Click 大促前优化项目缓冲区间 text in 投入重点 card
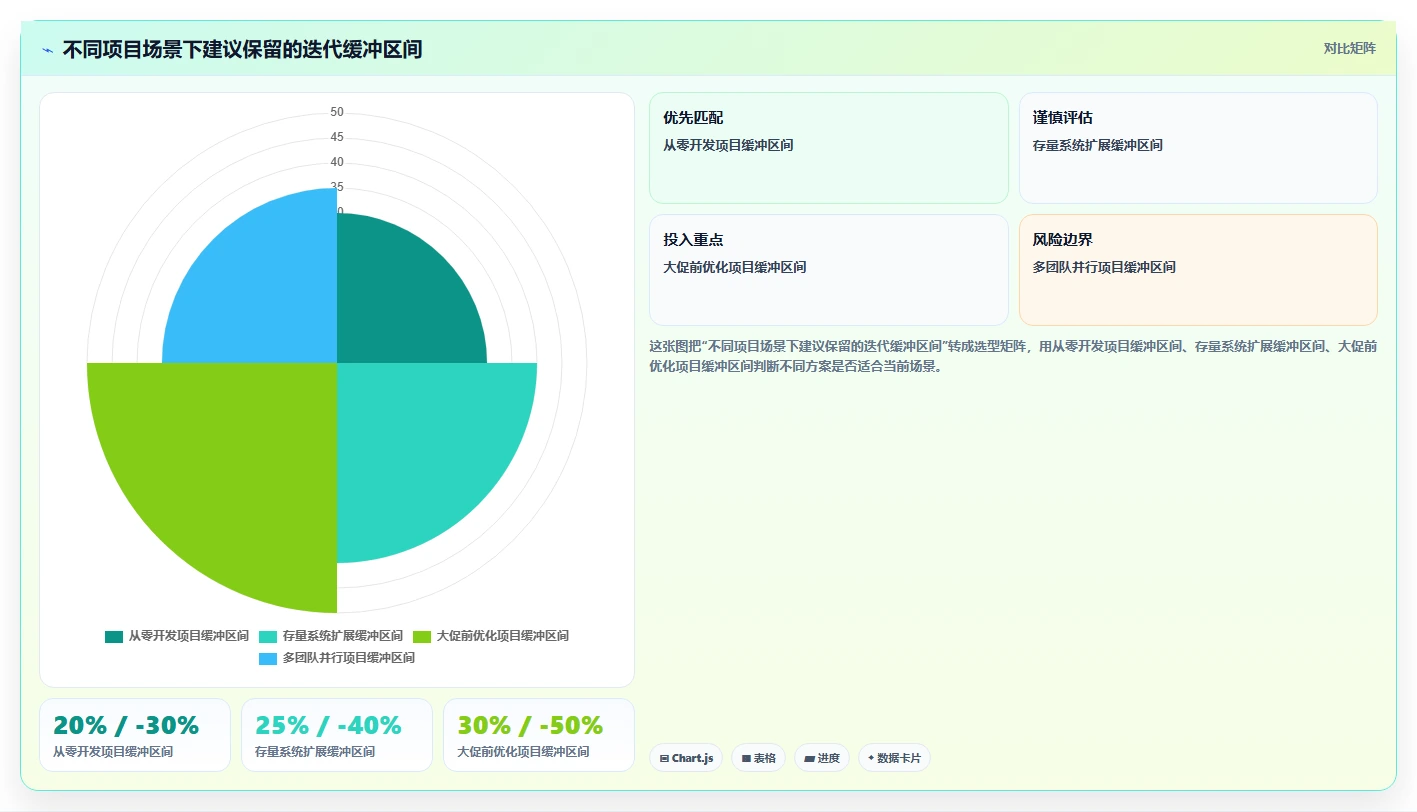 [x=735, y=267]
